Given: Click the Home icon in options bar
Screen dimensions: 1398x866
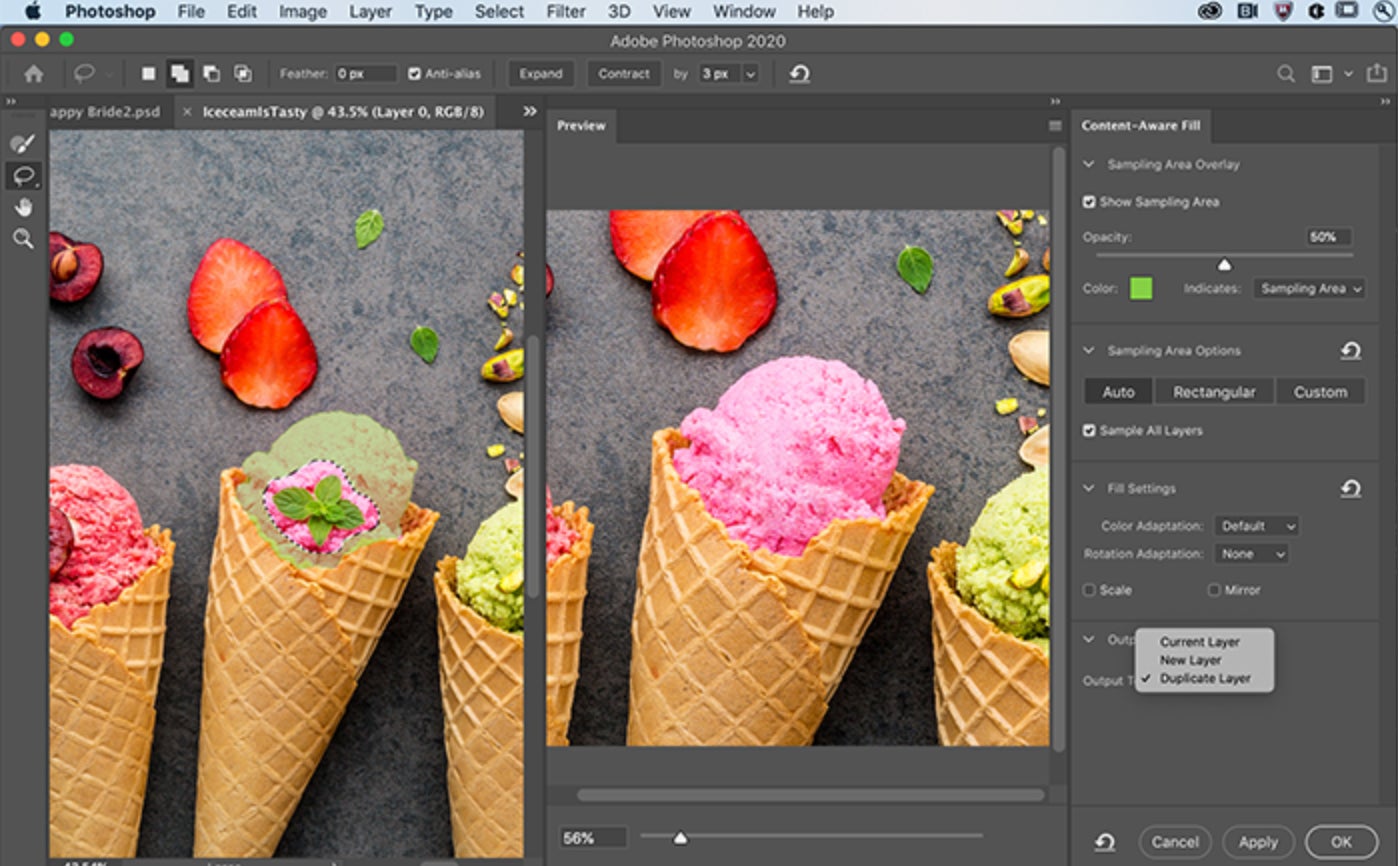Looking at the screenshot, I should coord(34,74).
